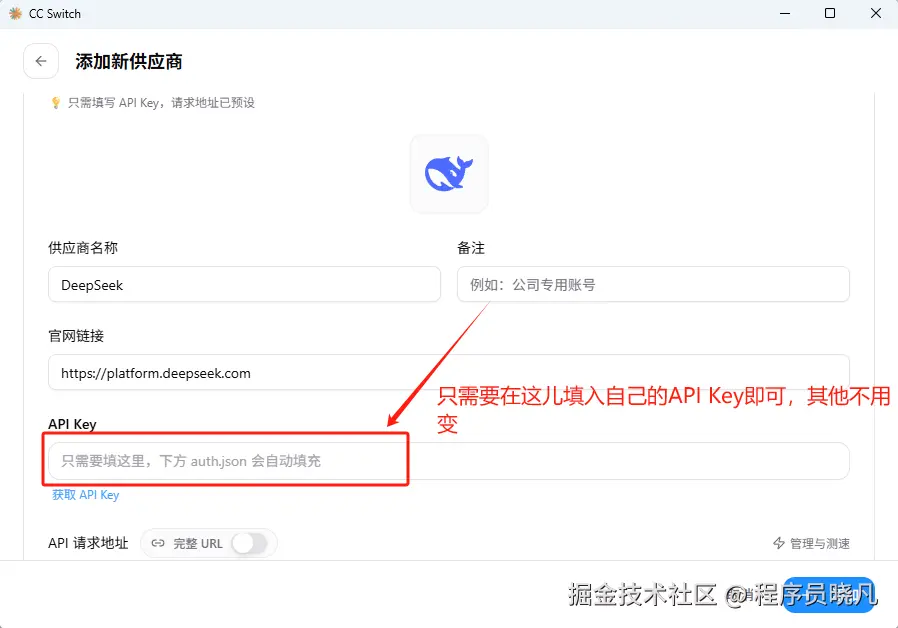Toggle the 完整 URL switch
The width and height of the screenshot is (898, 628).
coord(250,543)
